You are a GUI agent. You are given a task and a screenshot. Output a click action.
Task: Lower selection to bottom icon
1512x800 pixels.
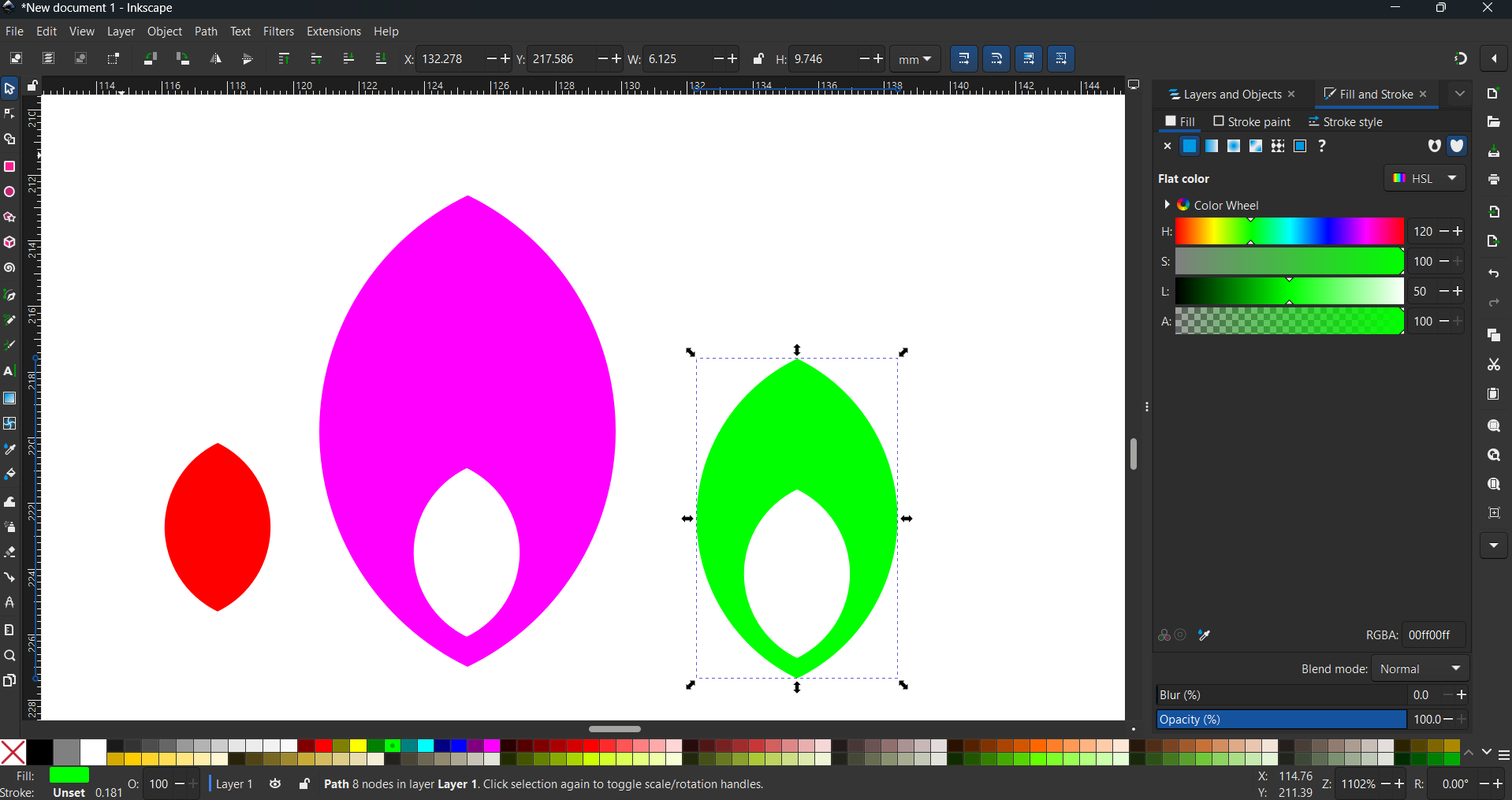click(x=381, y=58)
